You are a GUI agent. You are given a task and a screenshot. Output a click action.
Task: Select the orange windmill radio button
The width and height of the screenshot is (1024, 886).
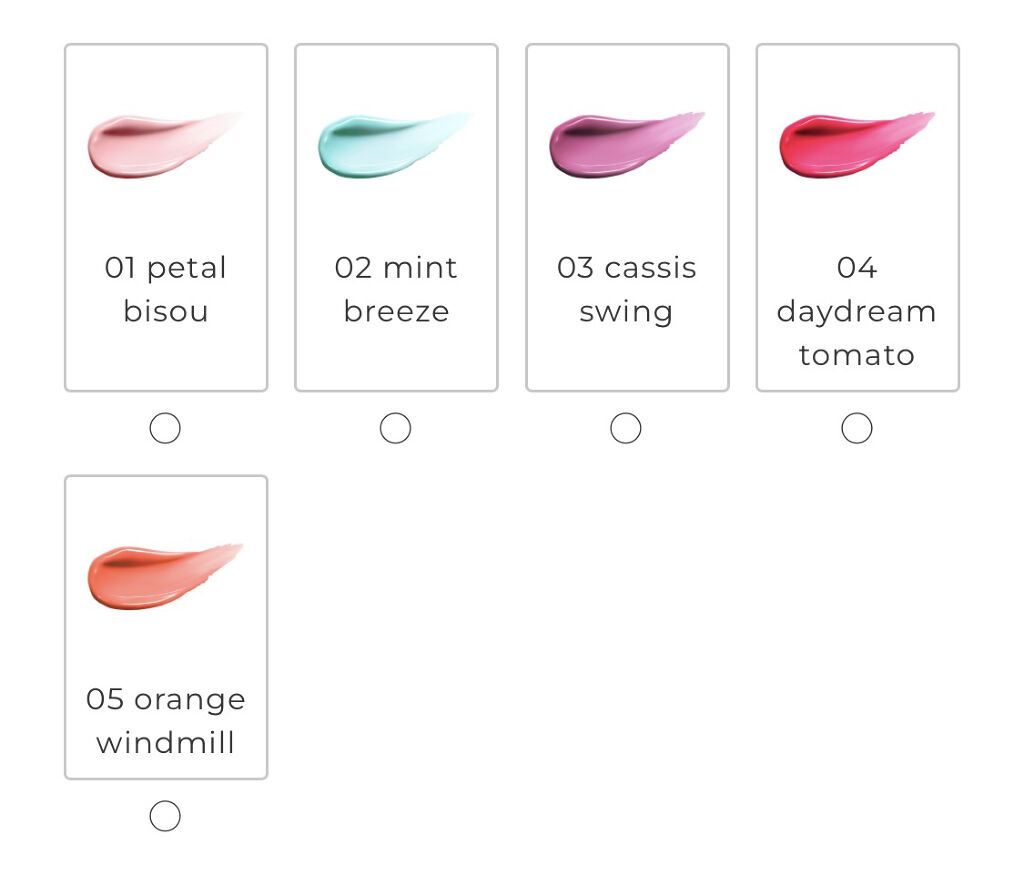click(165, 817)
